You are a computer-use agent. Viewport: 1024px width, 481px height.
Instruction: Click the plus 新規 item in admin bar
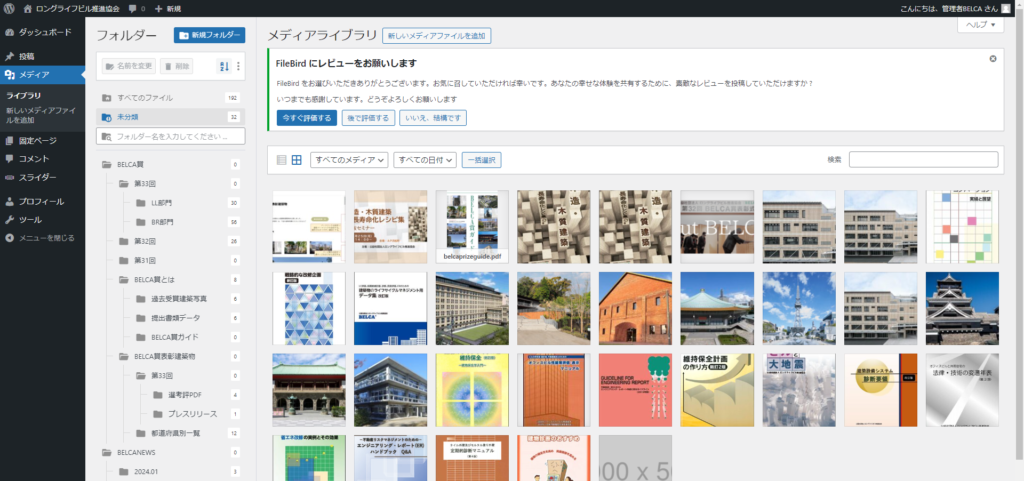168,8
